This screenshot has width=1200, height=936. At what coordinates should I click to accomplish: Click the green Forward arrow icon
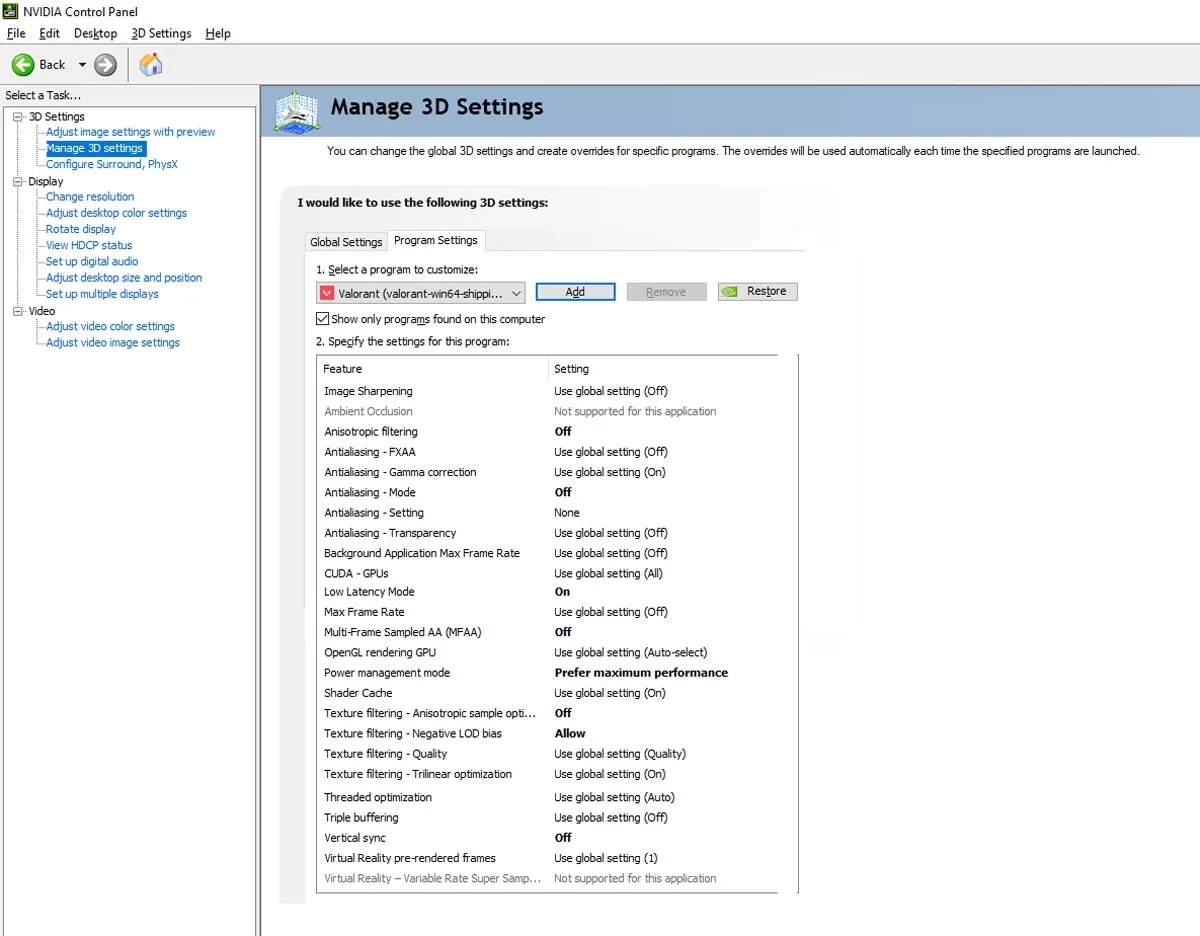[x=105, y=65]
